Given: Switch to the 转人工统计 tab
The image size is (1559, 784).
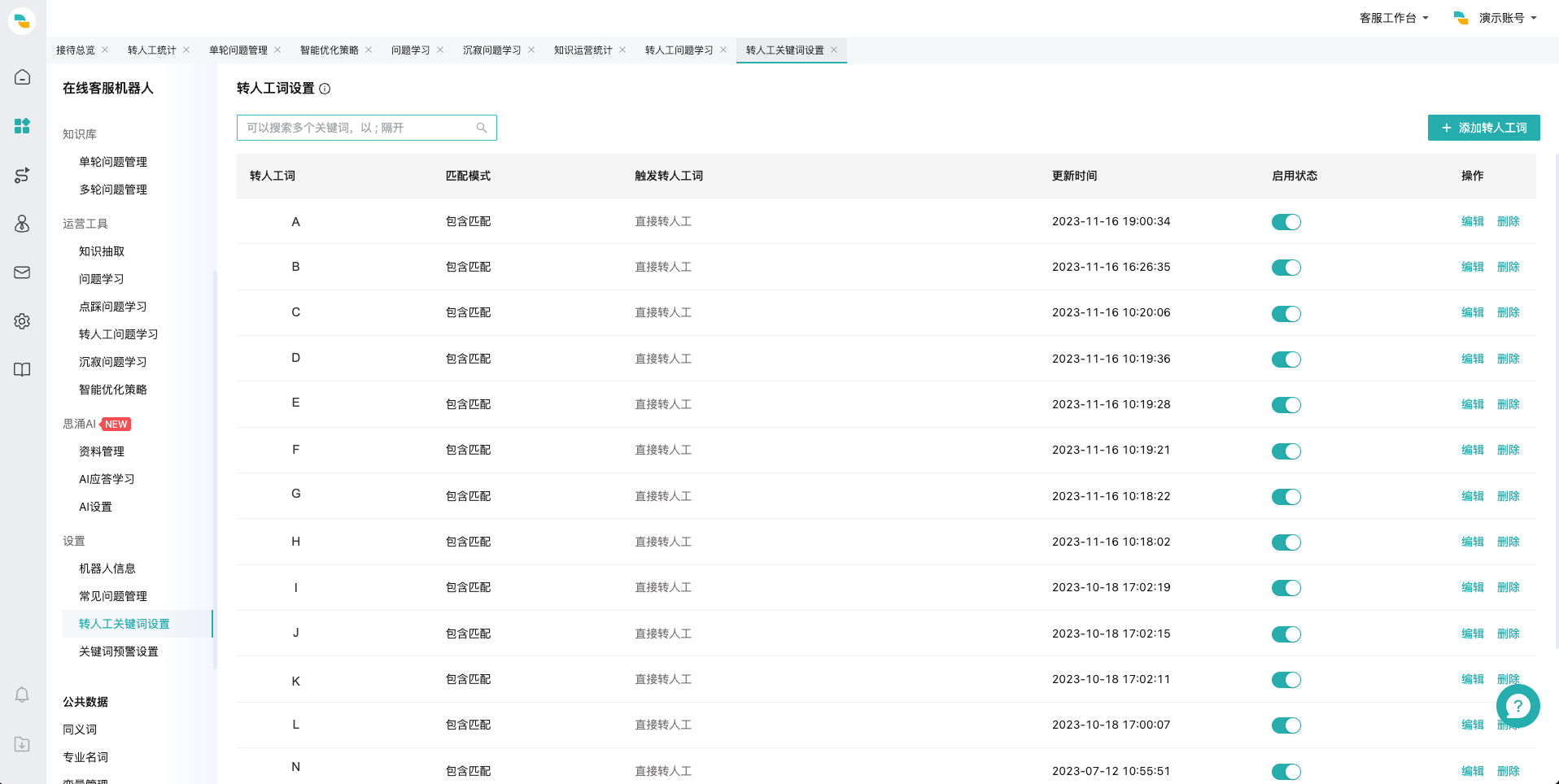Looking at the screenshot, I should (152, 50).
